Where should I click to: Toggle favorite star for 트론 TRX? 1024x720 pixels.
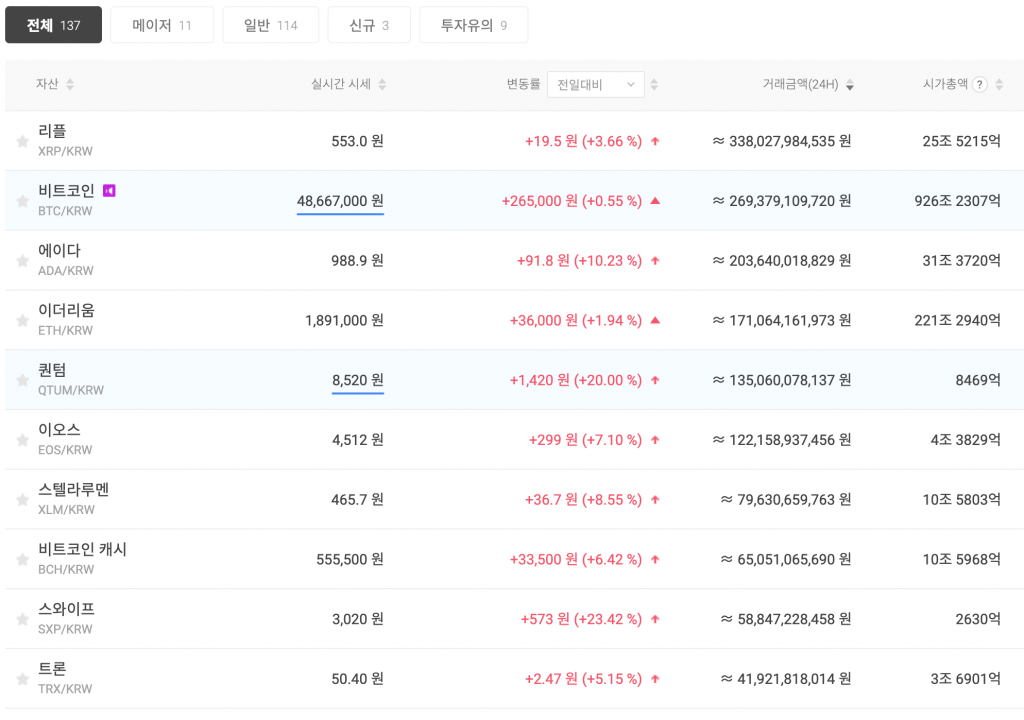tap(22, 680)
